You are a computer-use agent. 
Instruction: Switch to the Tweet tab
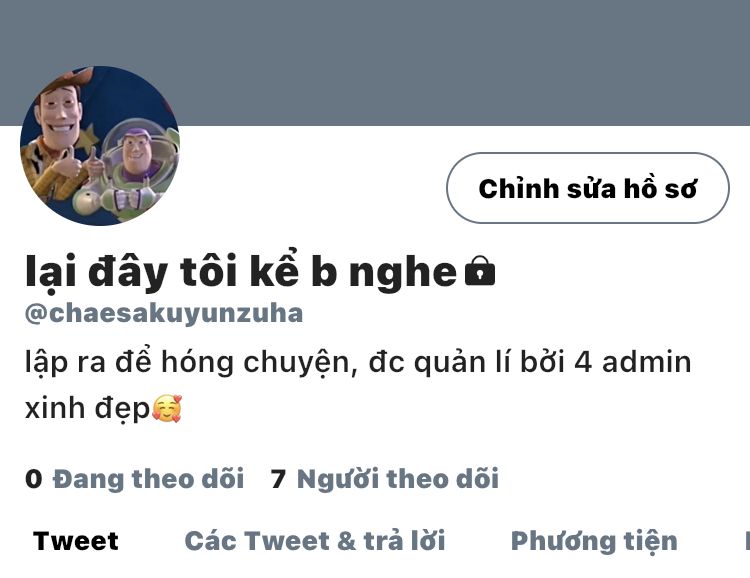(76, 541)
